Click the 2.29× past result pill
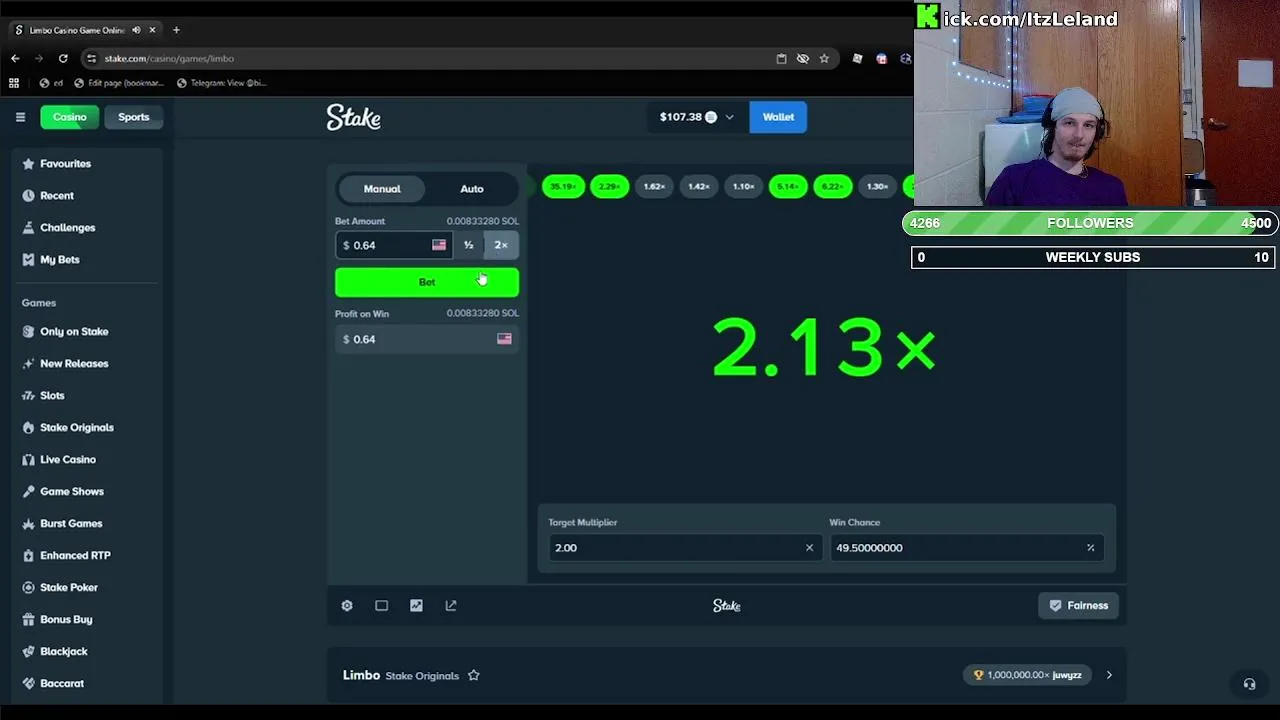Image resolution: width=1280 pixels, height=720 pixels. (609, 186)
